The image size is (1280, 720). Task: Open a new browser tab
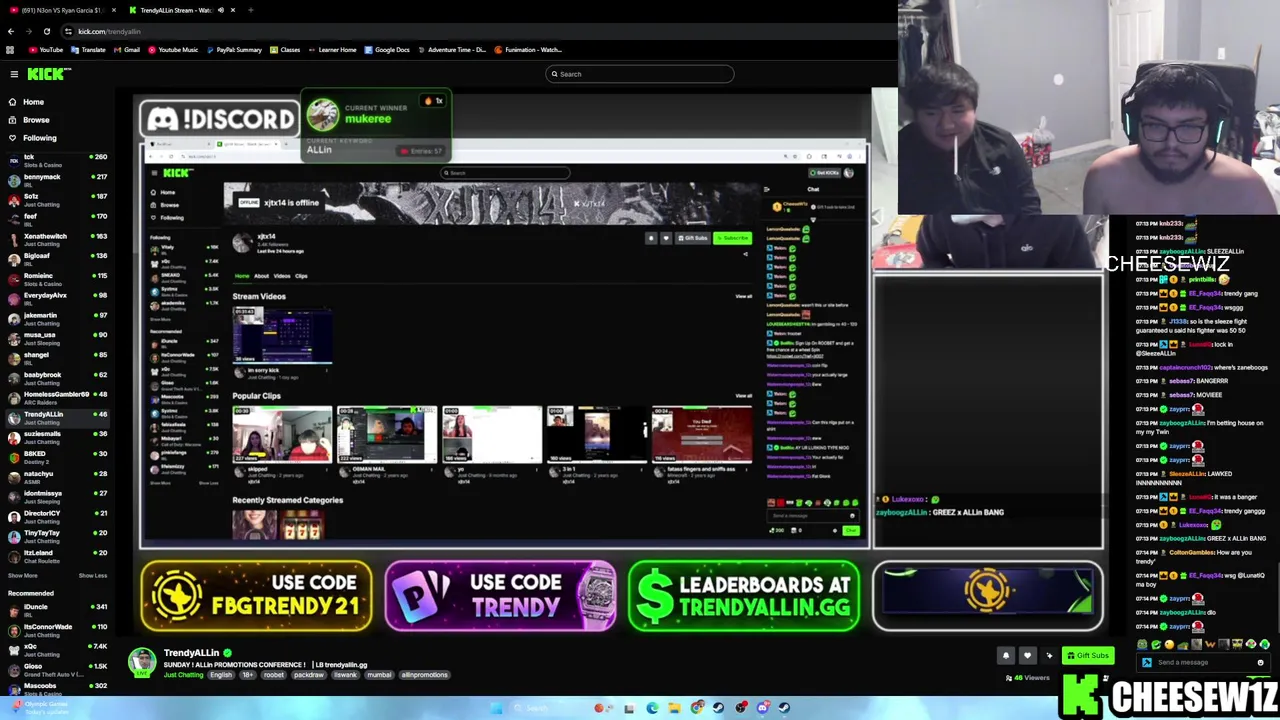tap(250, 10)
